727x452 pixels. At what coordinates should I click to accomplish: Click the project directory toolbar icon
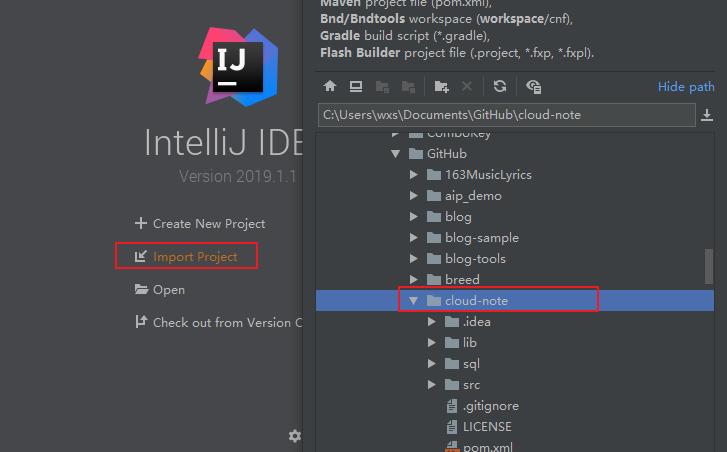click(x=382, y=87)
